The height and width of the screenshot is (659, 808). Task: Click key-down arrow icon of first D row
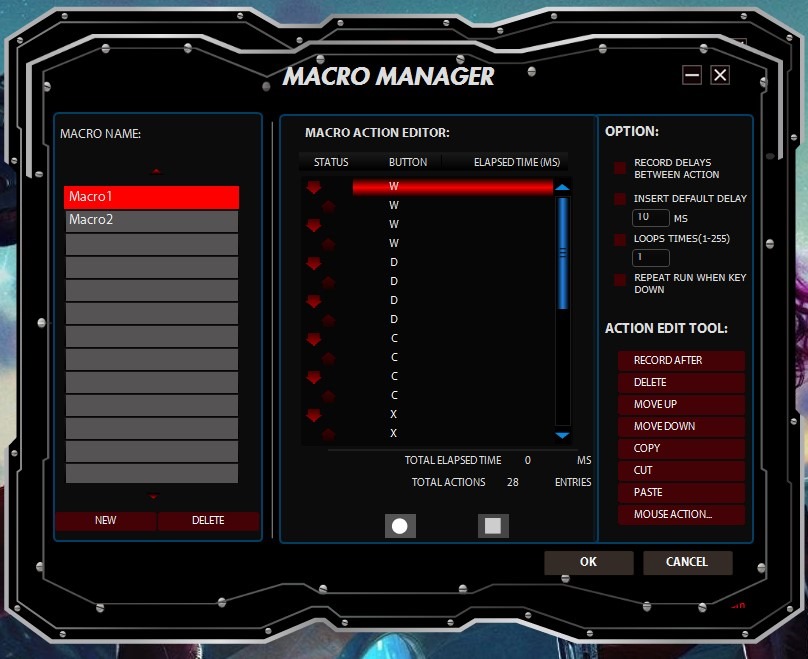click(x=313, y=263)
